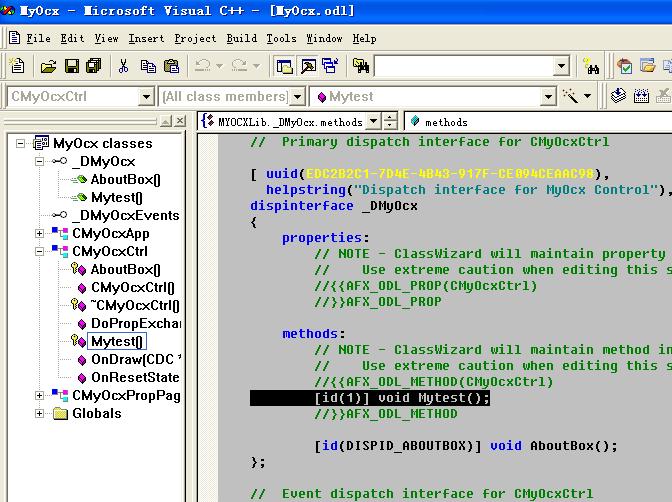Click the Redo arrow icon
Image resolution: width=672 pixels, height=502 pixels.
(239, 66)
